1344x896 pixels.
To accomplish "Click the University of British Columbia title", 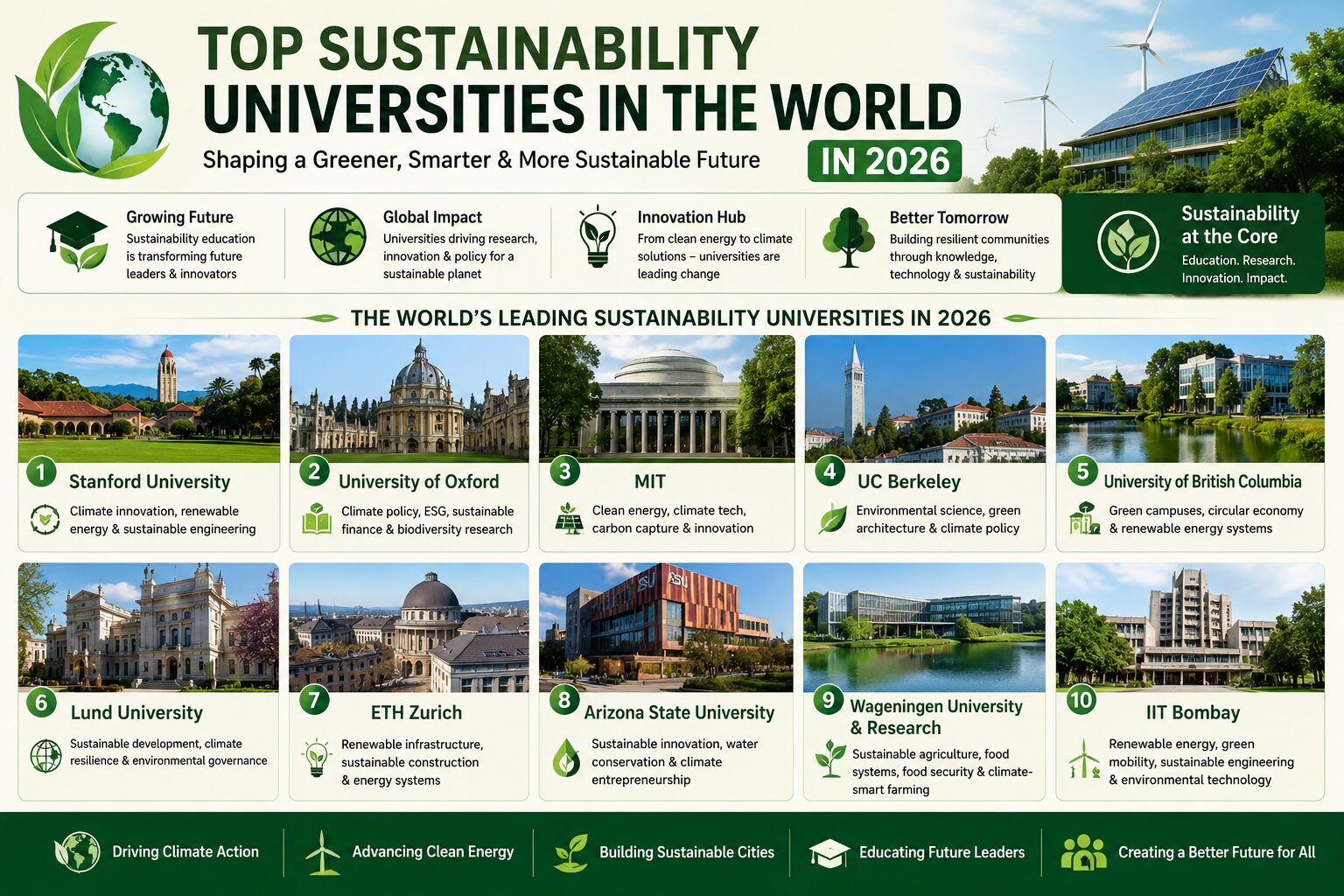I will 1202,482.
